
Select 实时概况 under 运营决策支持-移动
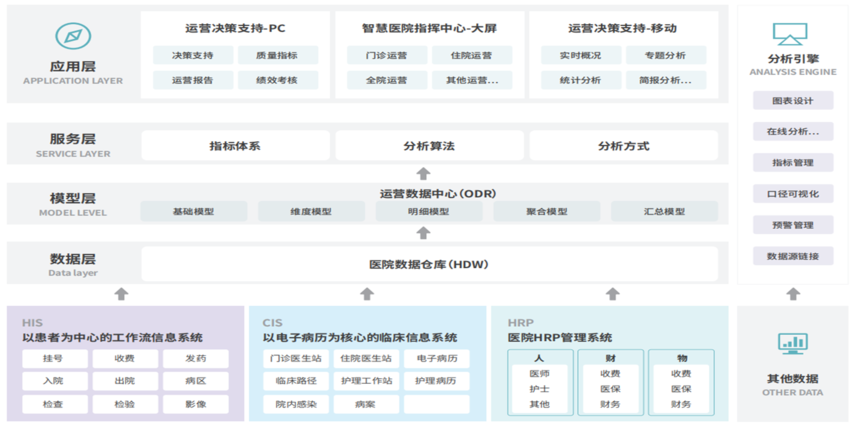[x=579, y=56]
